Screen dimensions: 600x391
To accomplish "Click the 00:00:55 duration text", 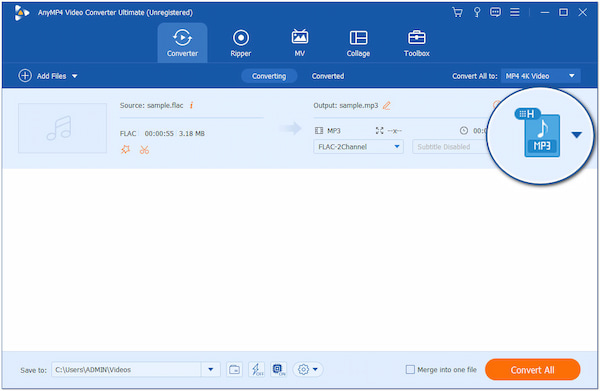I will pyautogui.click(x=159, y=134).
